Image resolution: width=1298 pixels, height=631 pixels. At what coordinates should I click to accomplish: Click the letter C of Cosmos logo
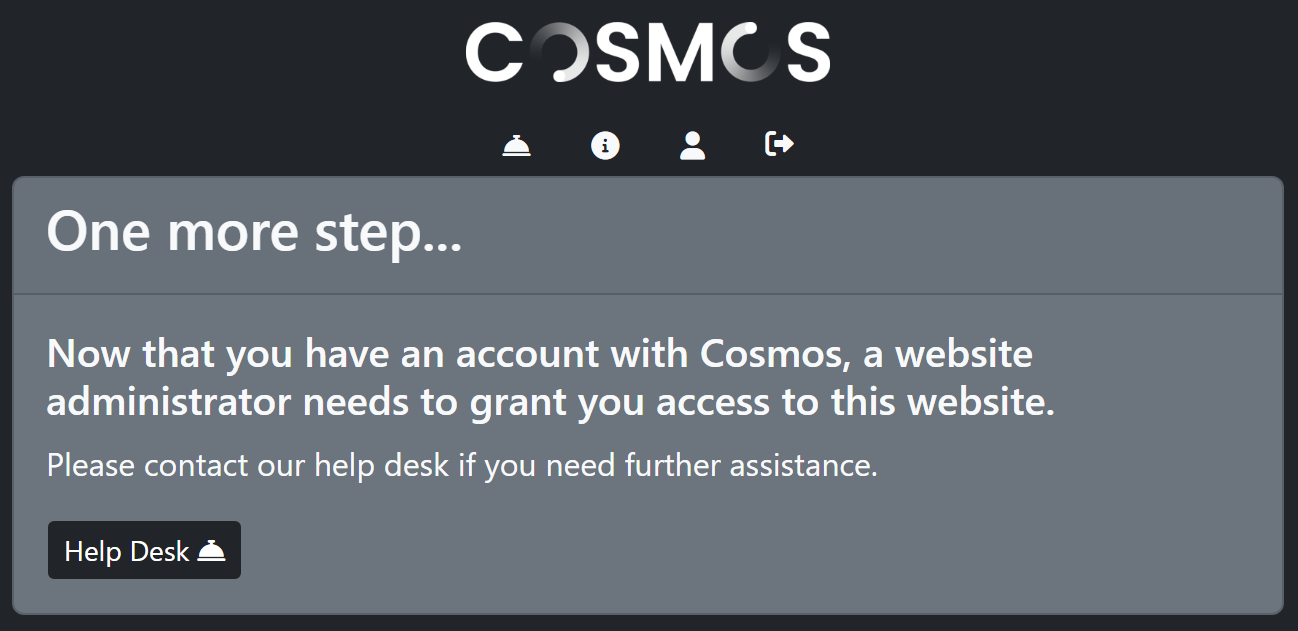coord(495,53)
